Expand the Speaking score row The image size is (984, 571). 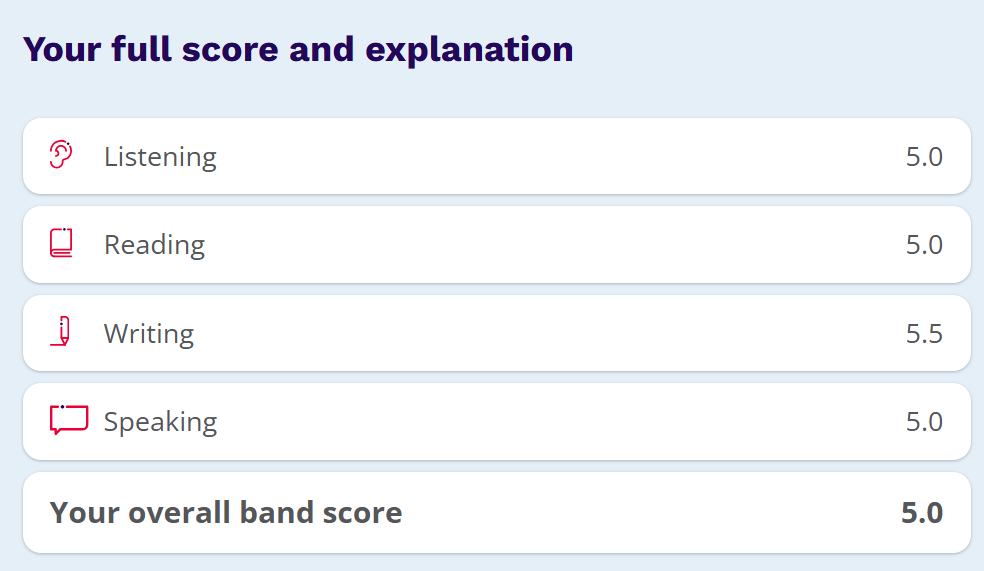[496, 421]
